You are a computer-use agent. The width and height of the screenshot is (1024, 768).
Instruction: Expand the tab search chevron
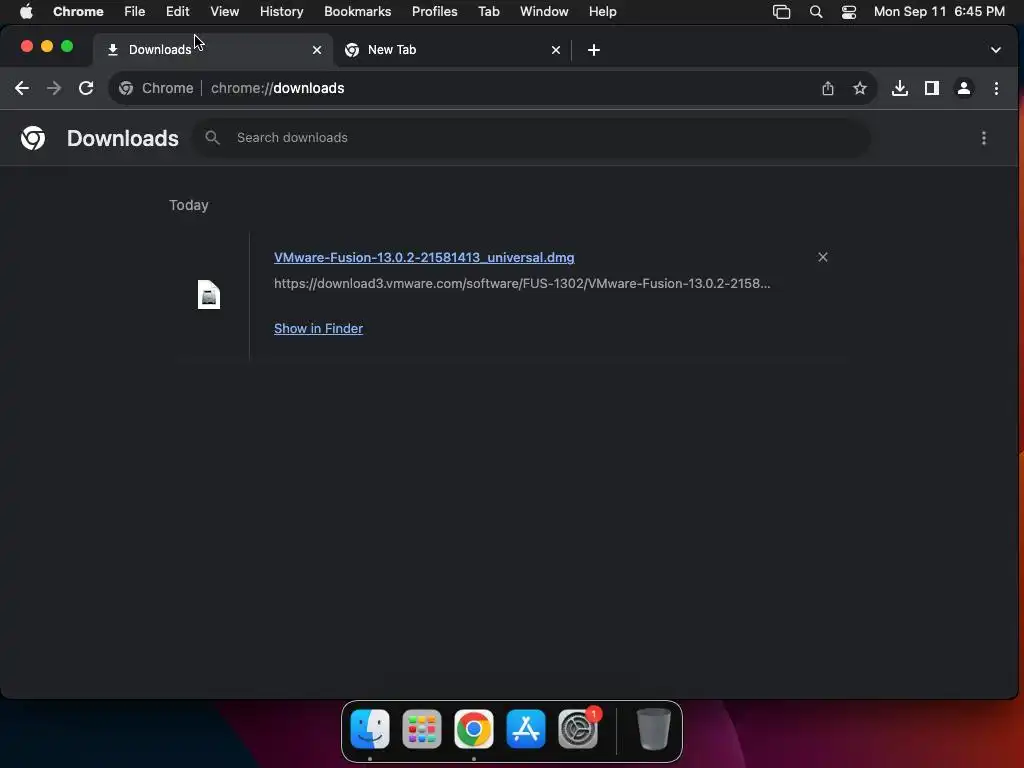click(x=995, y=50)
